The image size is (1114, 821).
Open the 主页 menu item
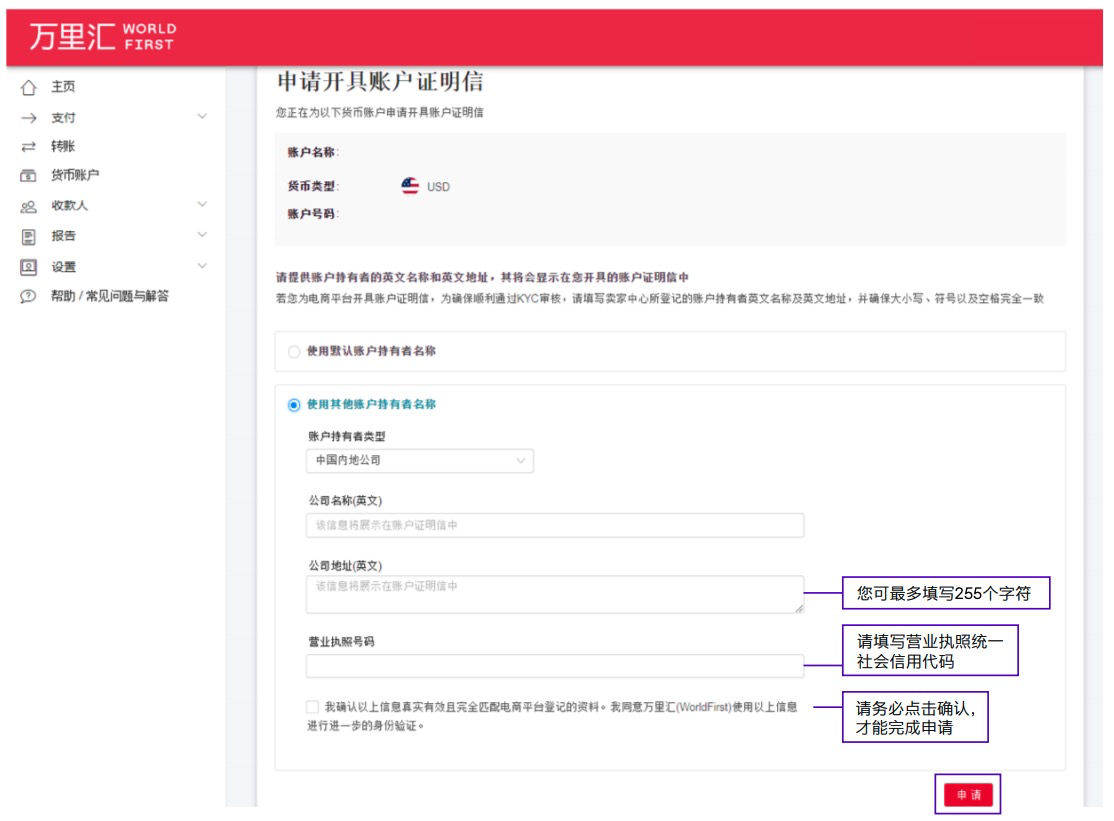pyautogui.click(x=63, y=87)
